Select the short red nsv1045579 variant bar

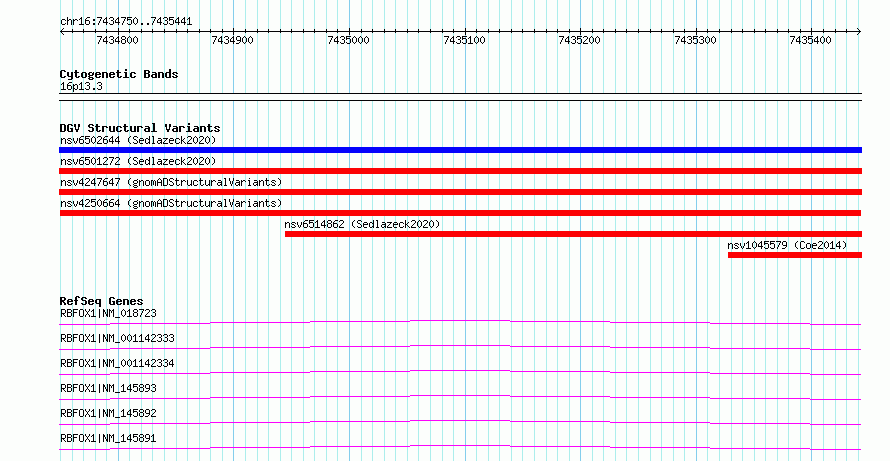tap(795, 255)
